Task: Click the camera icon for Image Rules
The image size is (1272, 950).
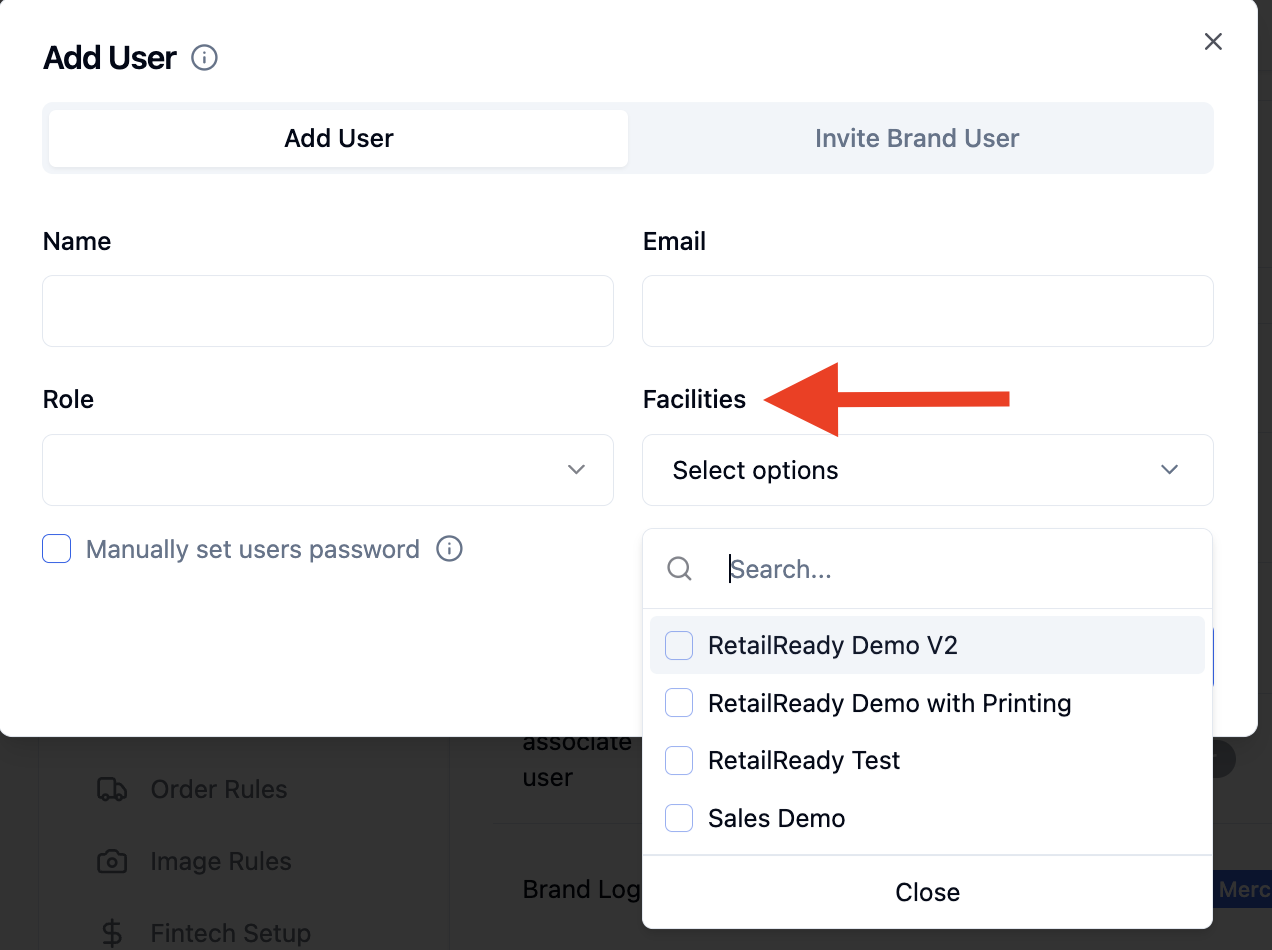Action: click(x=112, y=861)
